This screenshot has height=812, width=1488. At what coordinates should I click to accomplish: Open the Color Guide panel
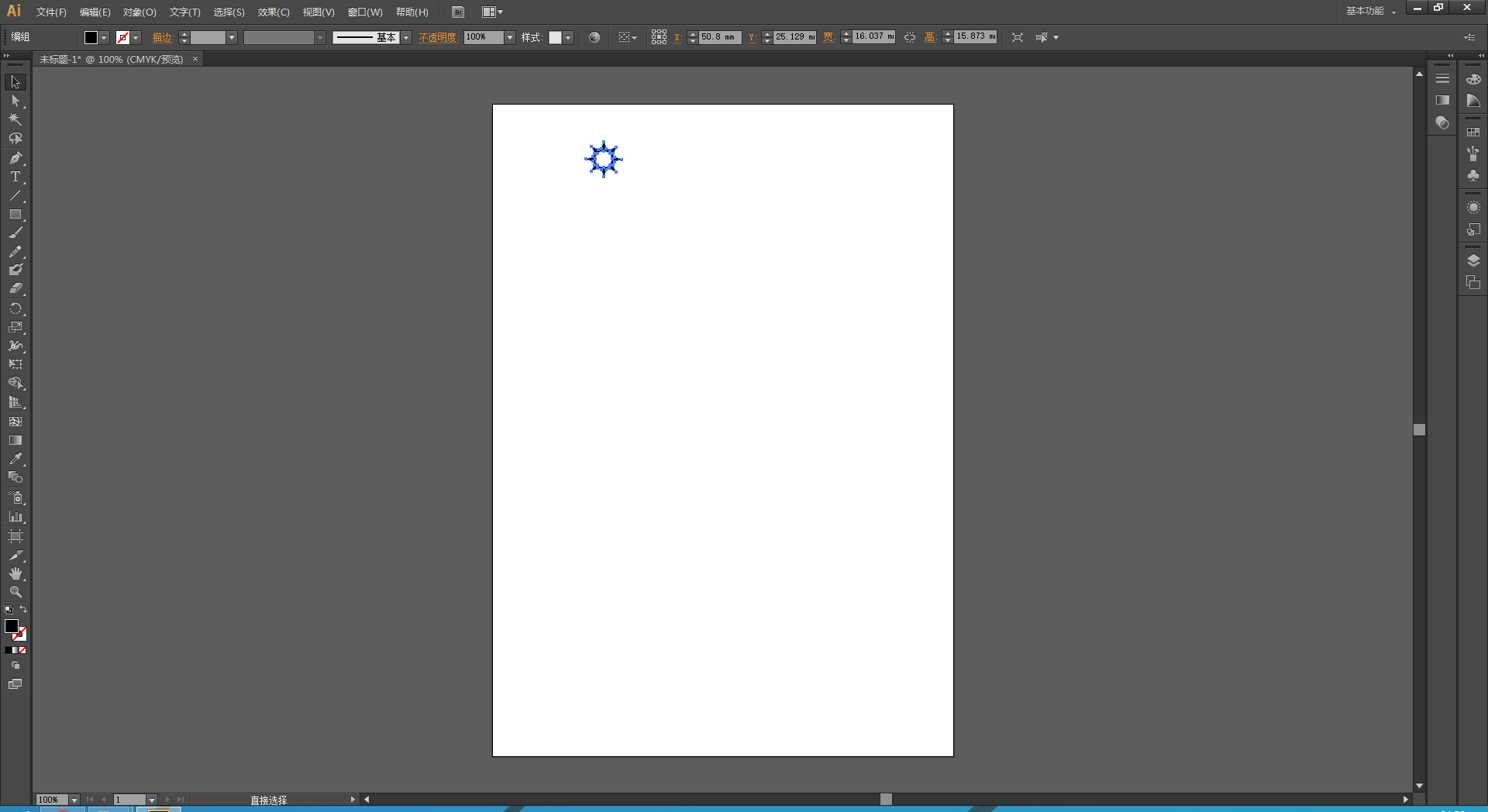click(x=1473, y=101)
